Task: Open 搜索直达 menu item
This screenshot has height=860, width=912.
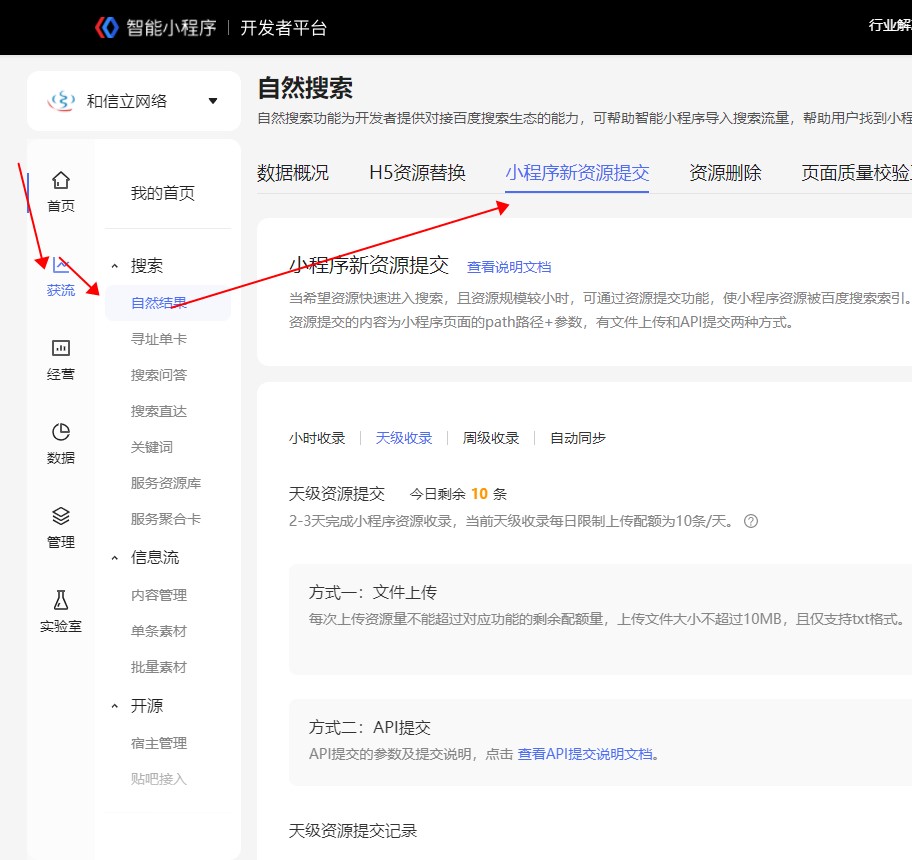Action: 159,411
